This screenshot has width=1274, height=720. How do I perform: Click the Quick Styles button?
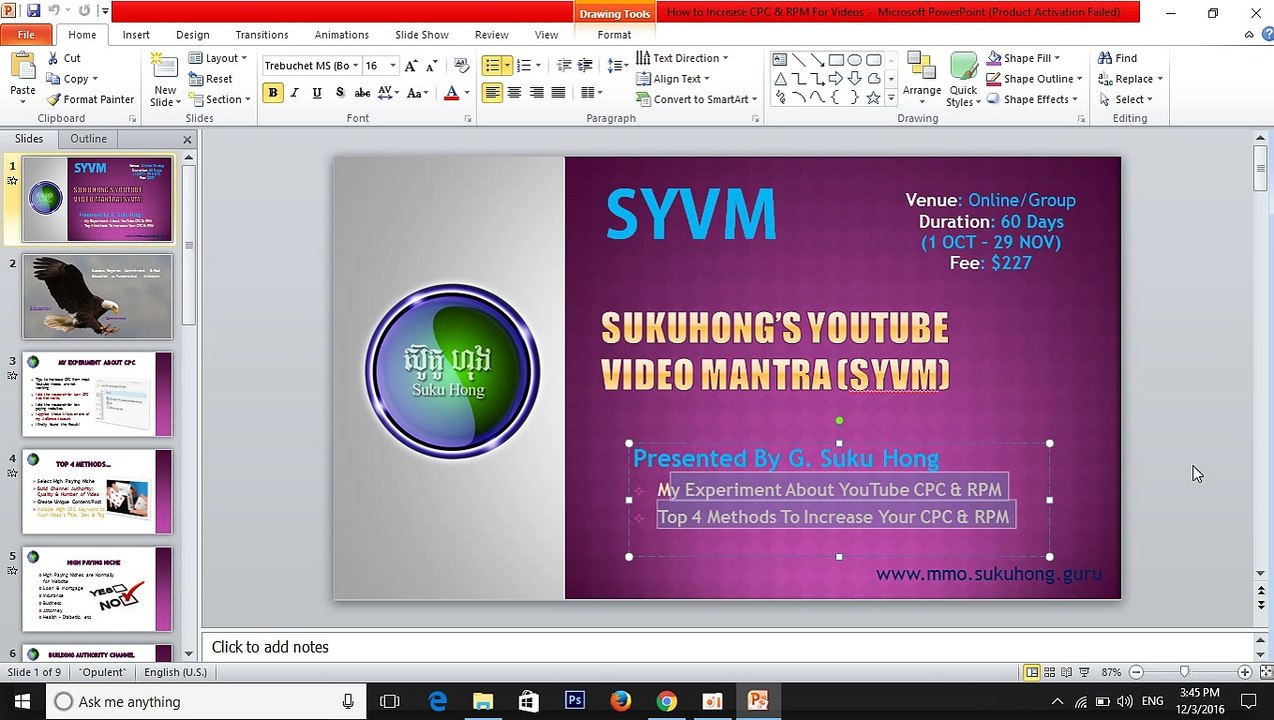point(963,80)
